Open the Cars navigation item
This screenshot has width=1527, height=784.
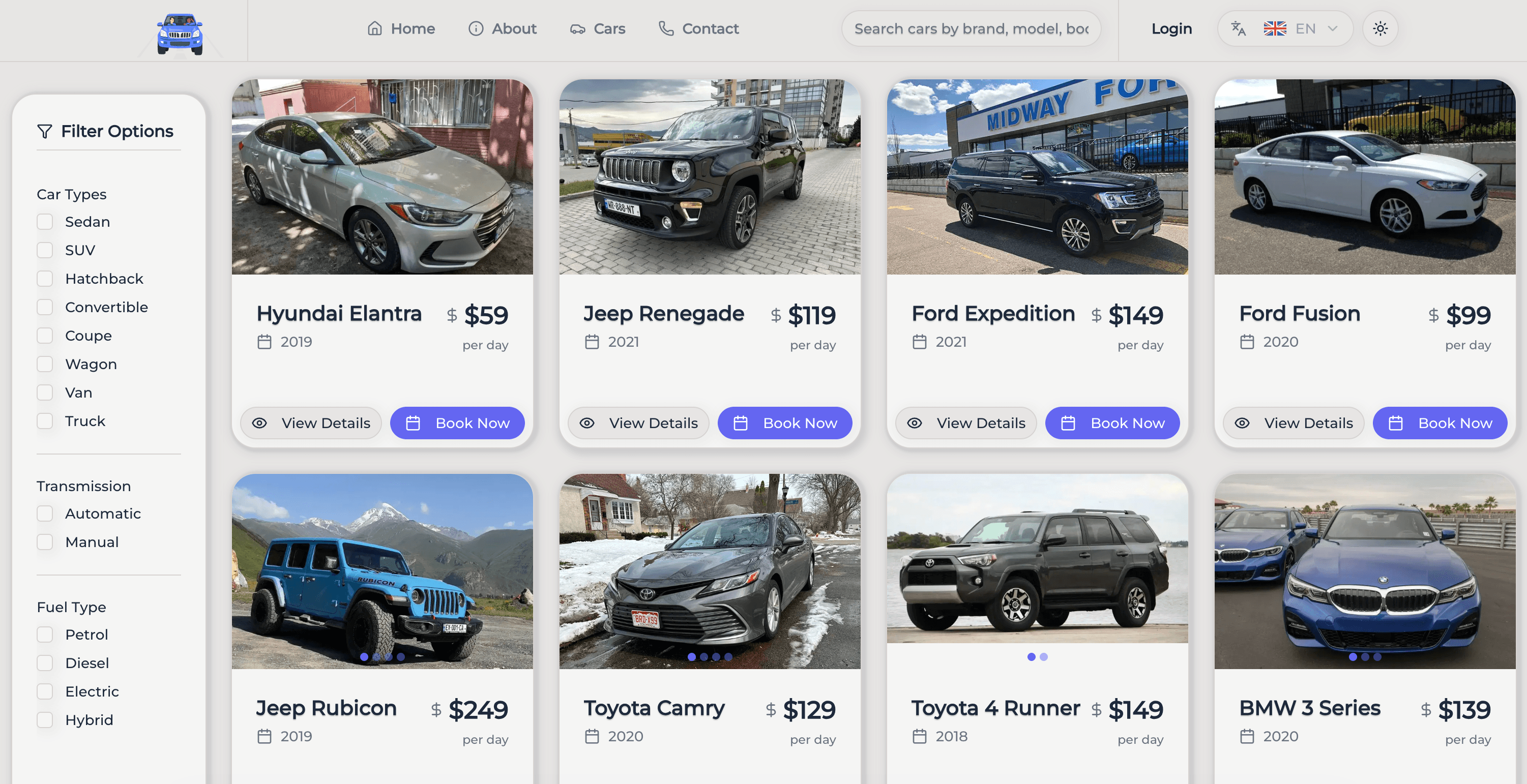(598, 28)
